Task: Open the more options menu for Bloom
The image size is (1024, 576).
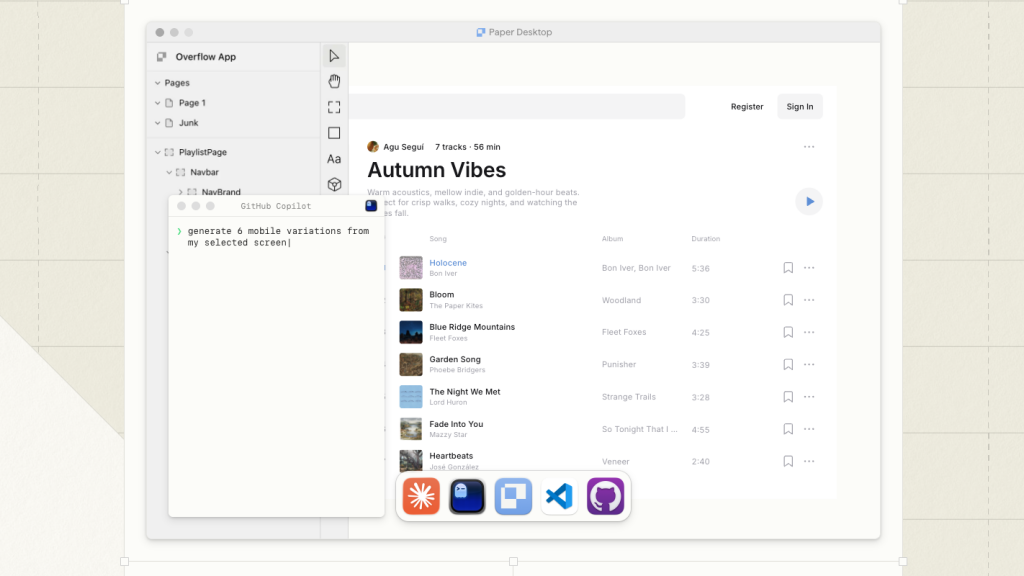Action: 809,300
